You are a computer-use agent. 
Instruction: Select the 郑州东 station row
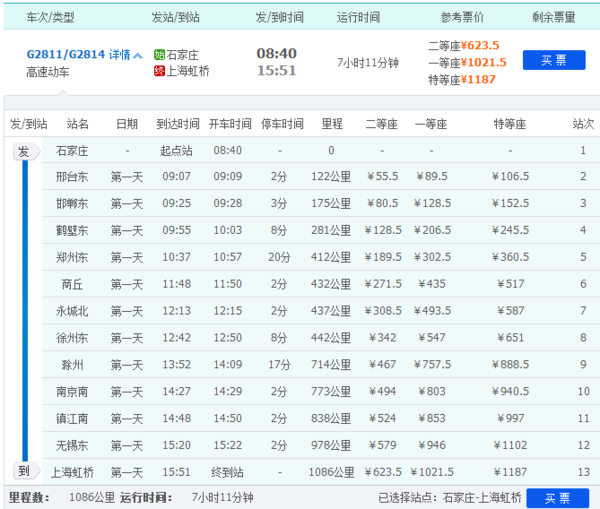[321, 257]
